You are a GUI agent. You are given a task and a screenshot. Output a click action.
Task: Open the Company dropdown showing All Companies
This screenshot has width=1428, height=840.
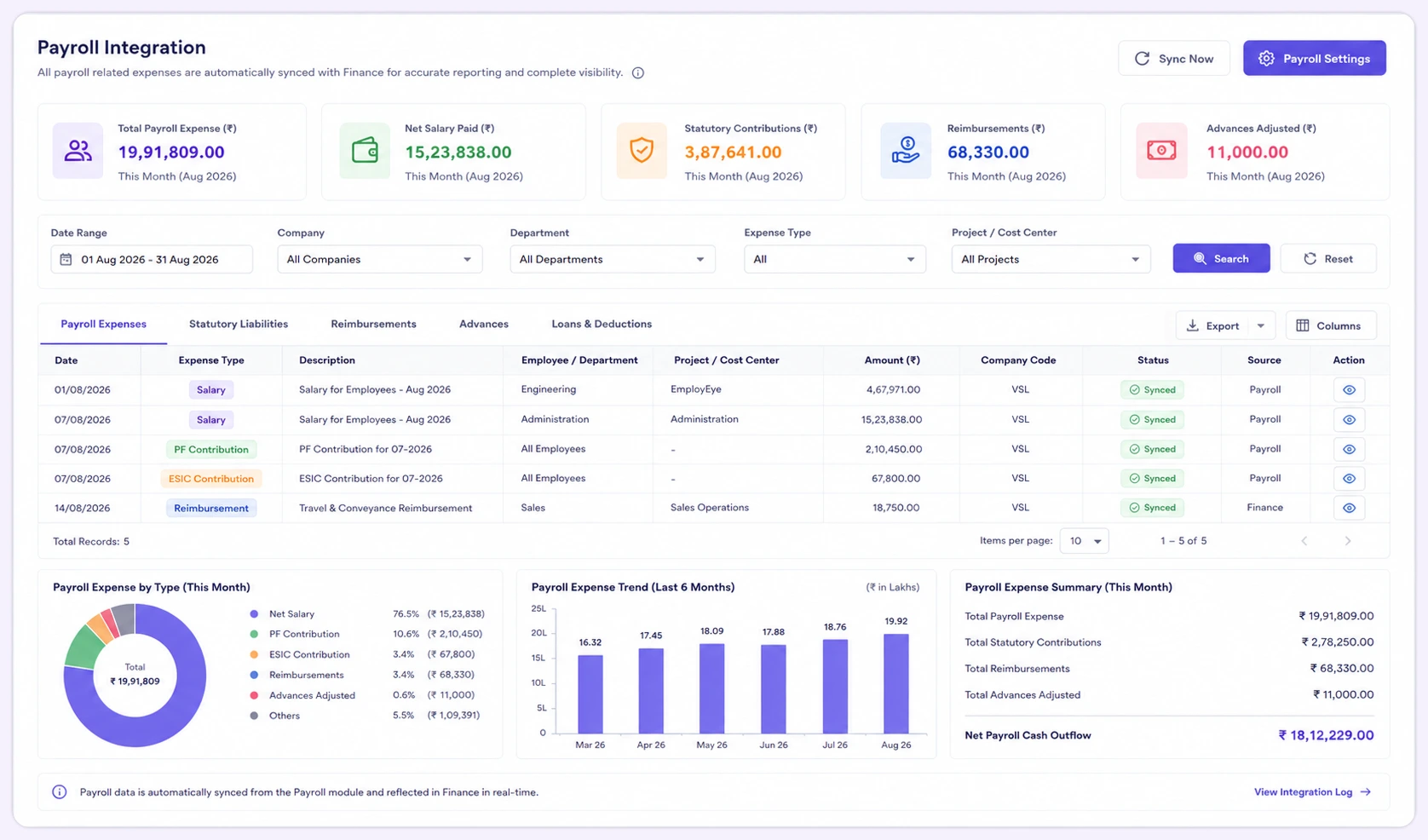pyautogui.click(x=379, y=259)
